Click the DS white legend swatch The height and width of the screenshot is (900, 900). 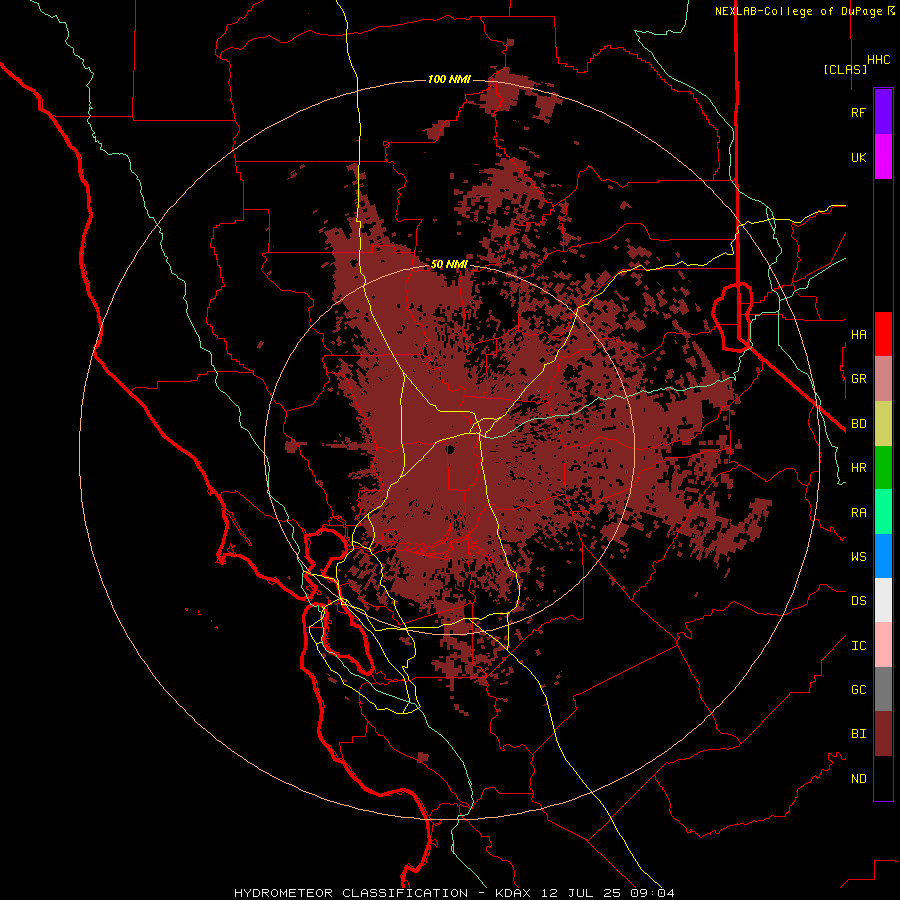[883, 600]
